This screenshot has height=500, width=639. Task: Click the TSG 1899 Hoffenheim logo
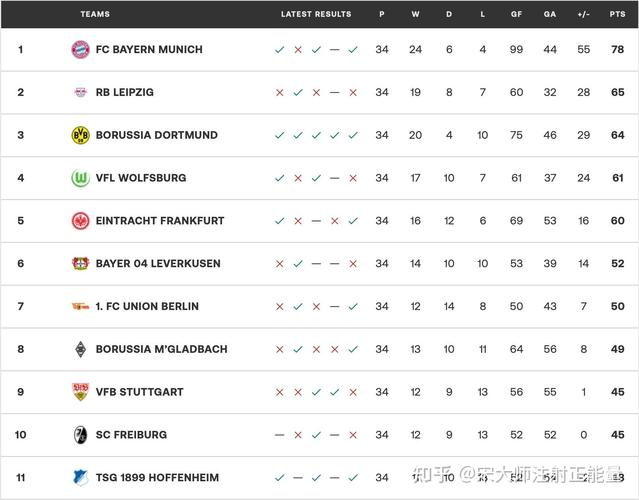pos(80,478)
